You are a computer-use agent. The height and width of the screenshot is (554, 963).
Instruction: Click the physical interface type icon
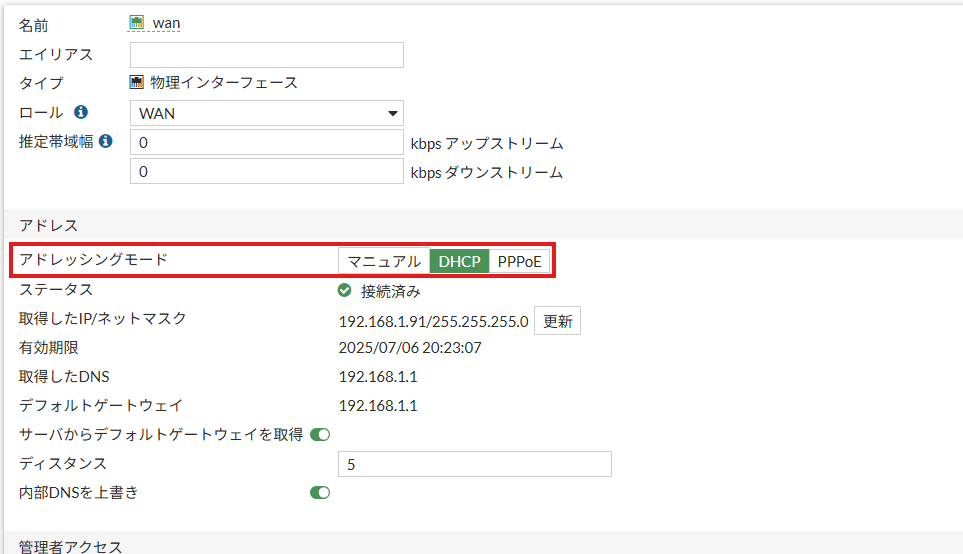136,82
